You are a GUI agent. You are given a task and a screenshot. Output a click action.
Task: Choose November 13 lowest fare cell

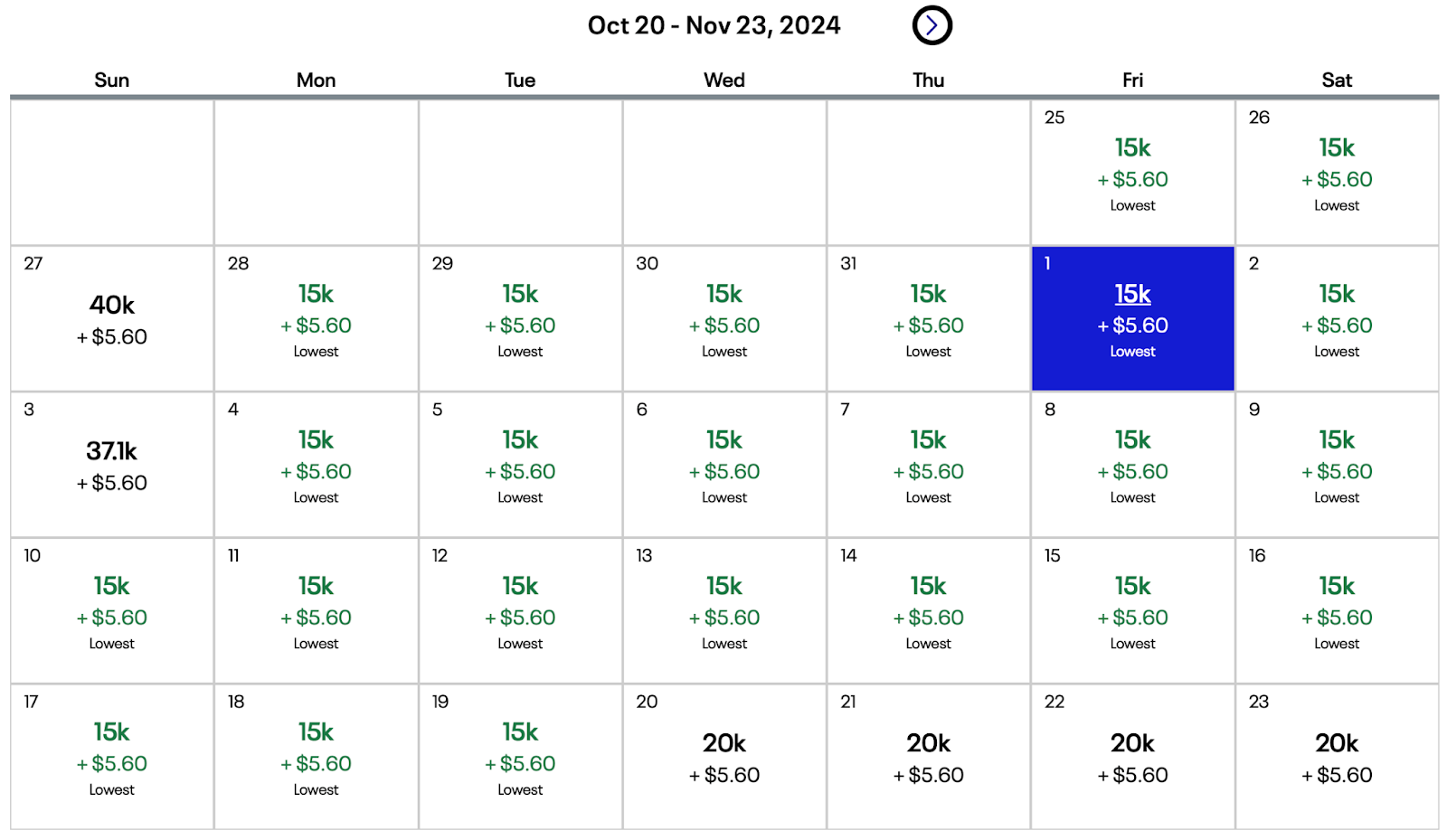(724, 611)
